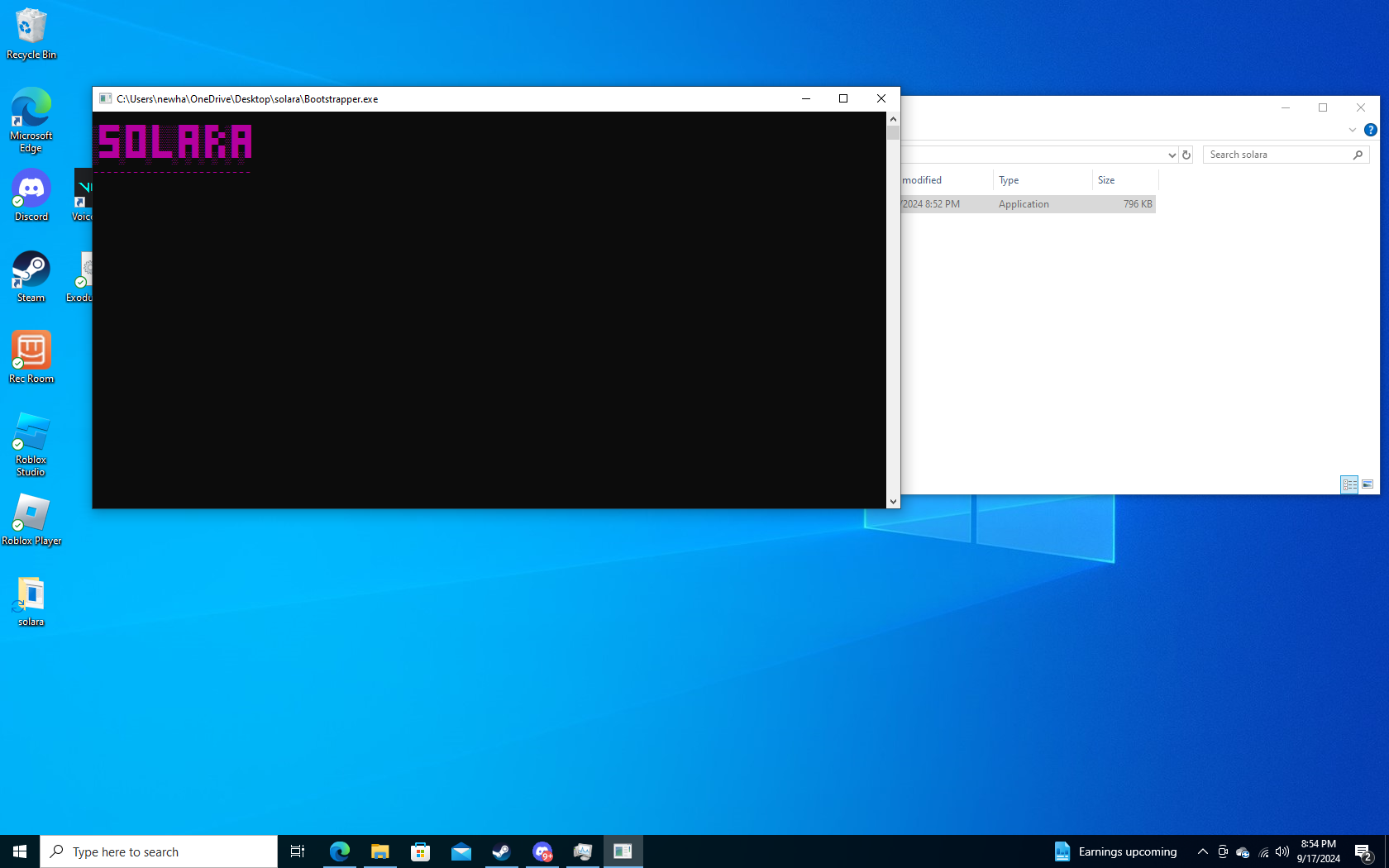Click the search magnifier icon in Explorer
1389x868 pixels.
coord(1358,155)
